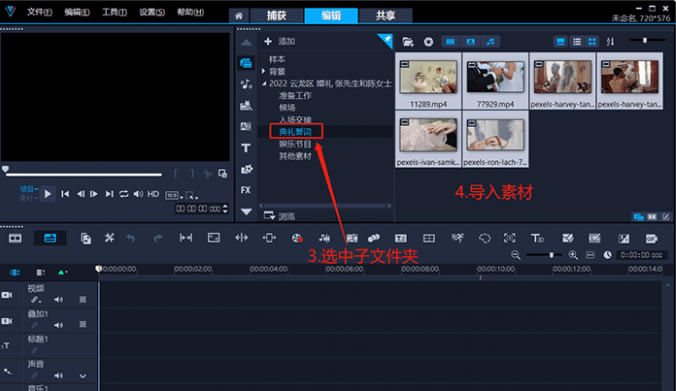
Task: Open the crossed-tools icon in the timeline toolbar
Action: click(109, 238)
